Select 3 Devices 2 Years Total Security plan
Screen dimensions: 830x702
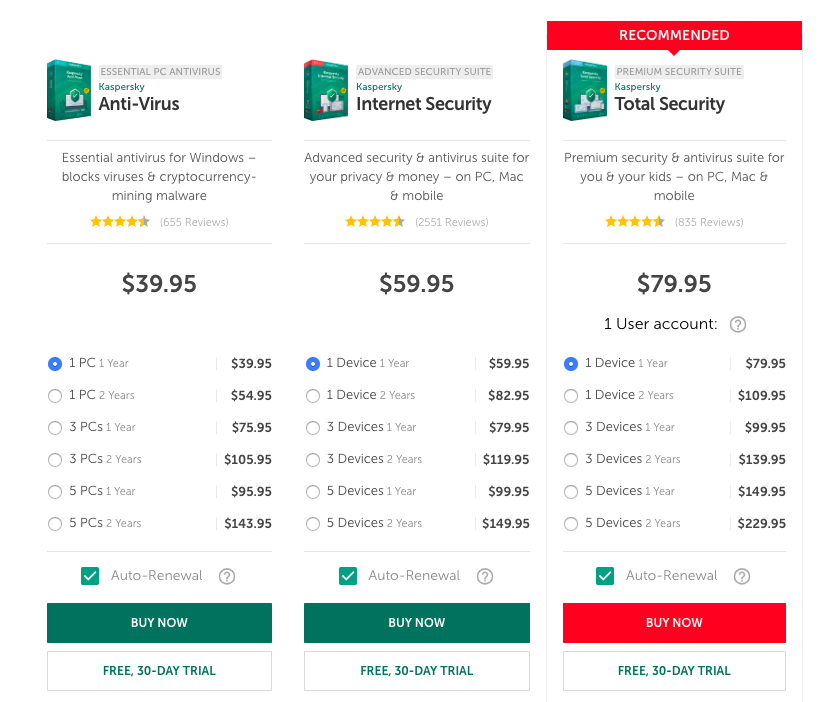[x=571, y=460]
